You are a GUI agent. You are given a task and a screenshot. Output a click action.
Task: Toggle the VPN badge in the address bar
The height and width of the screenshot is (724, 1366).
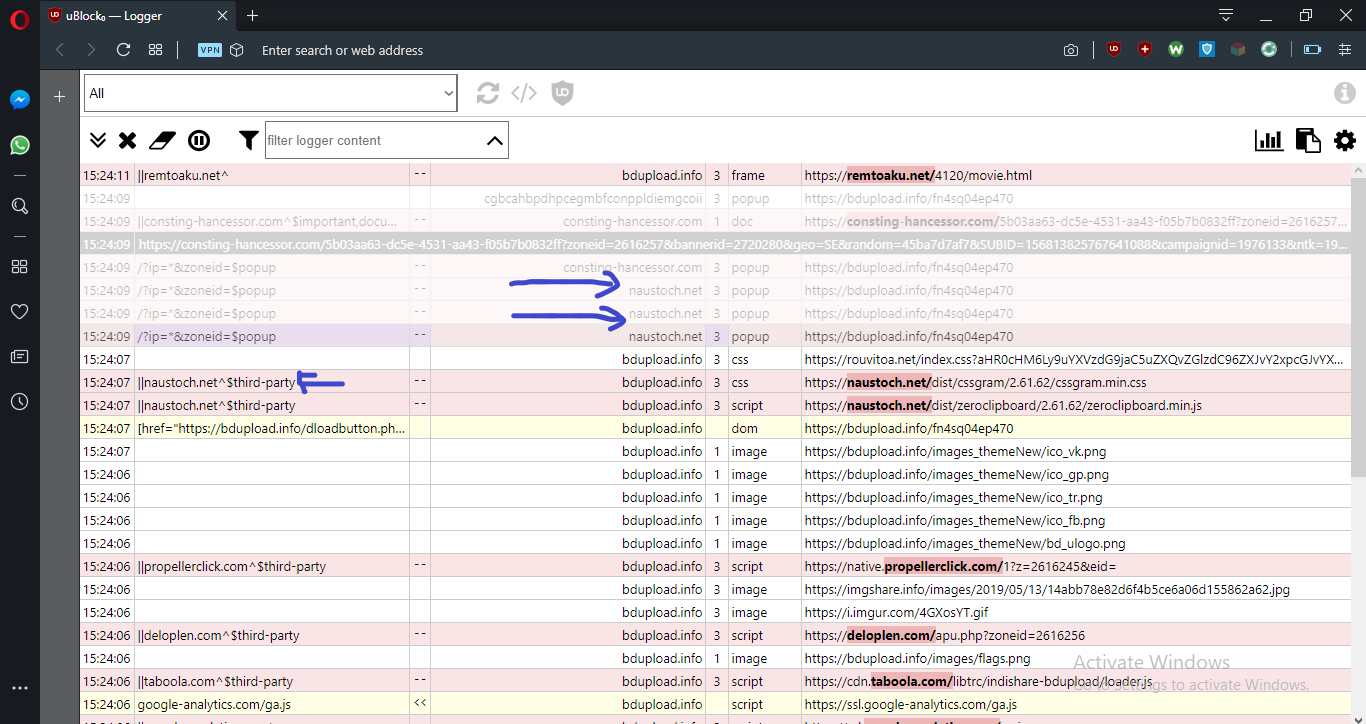click(209, 49)
